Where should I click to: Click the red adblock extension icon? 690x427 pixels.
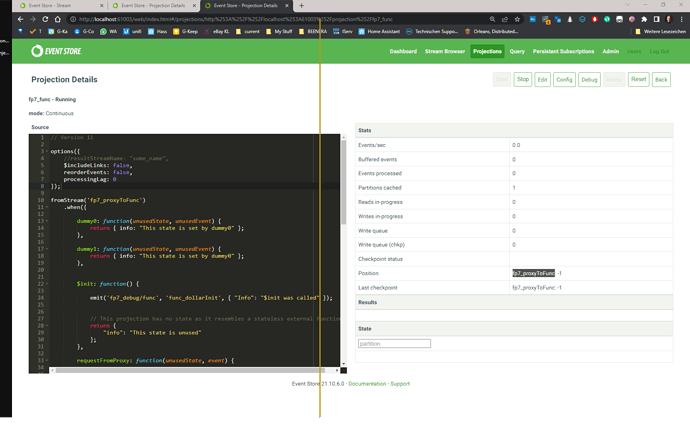click(595, 19)
